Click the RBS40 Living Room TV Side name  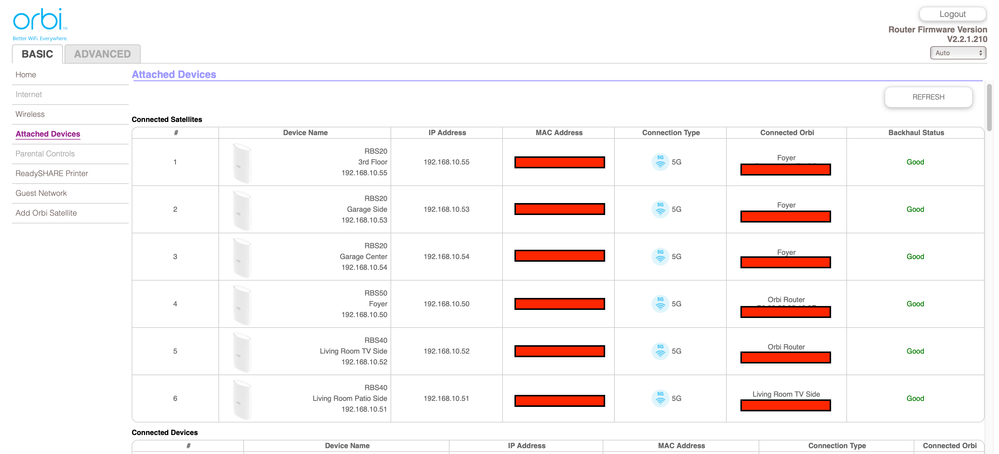(x=354, y=351)
